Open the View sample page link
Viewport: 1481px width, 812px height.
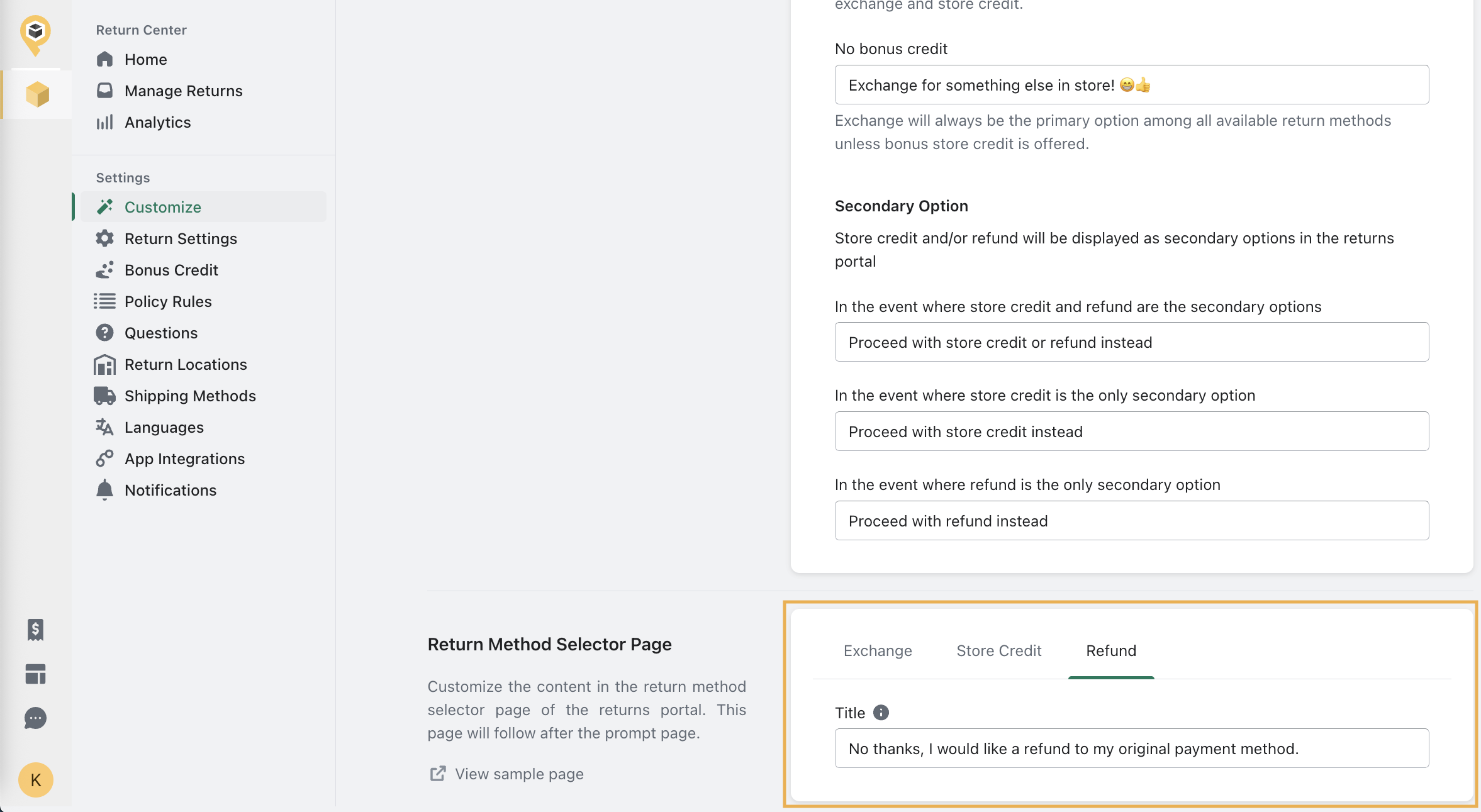pos(506,774)
